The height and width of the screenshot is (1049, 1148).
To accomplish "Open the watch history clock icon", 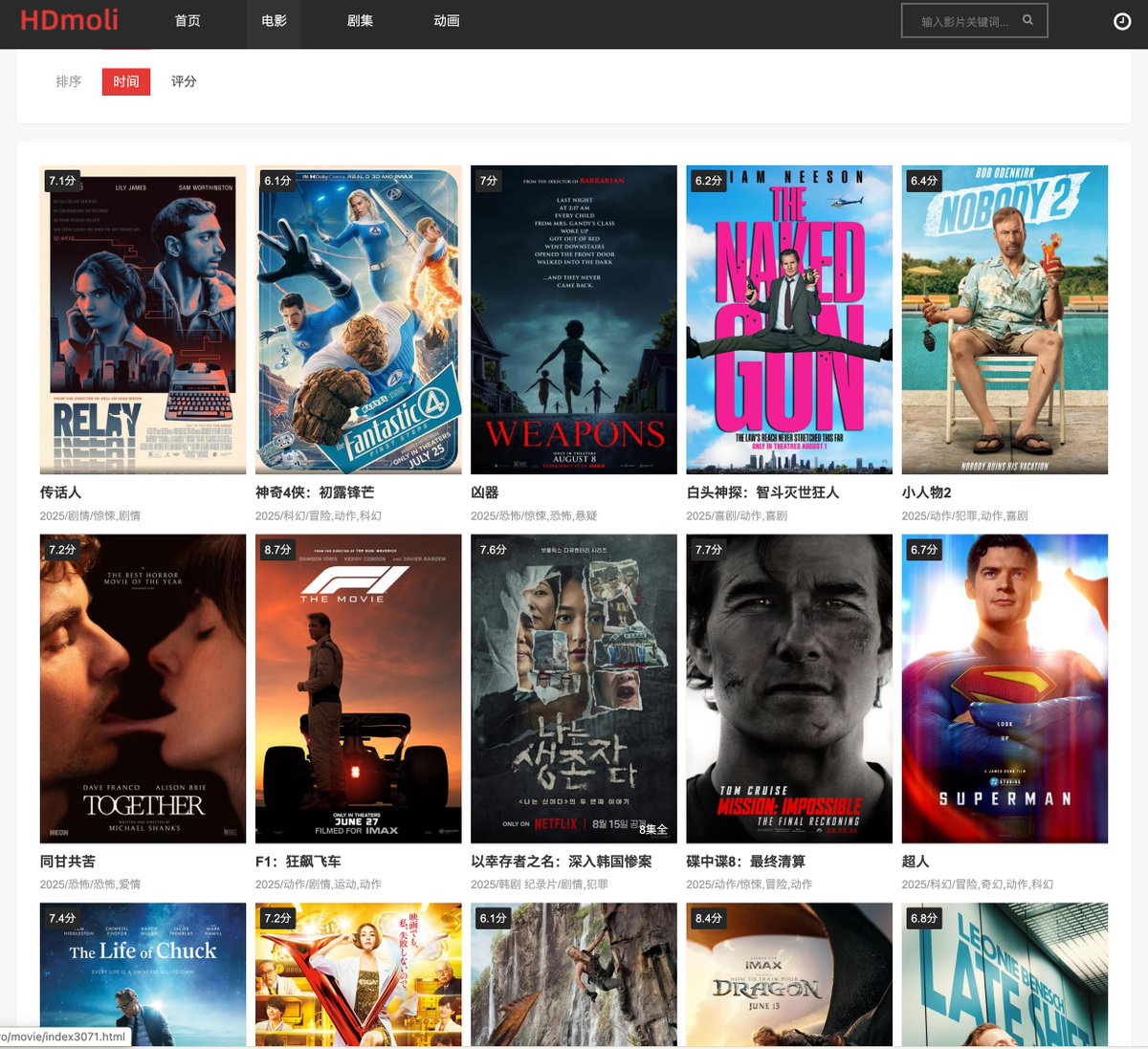I will coord(1122,21).
